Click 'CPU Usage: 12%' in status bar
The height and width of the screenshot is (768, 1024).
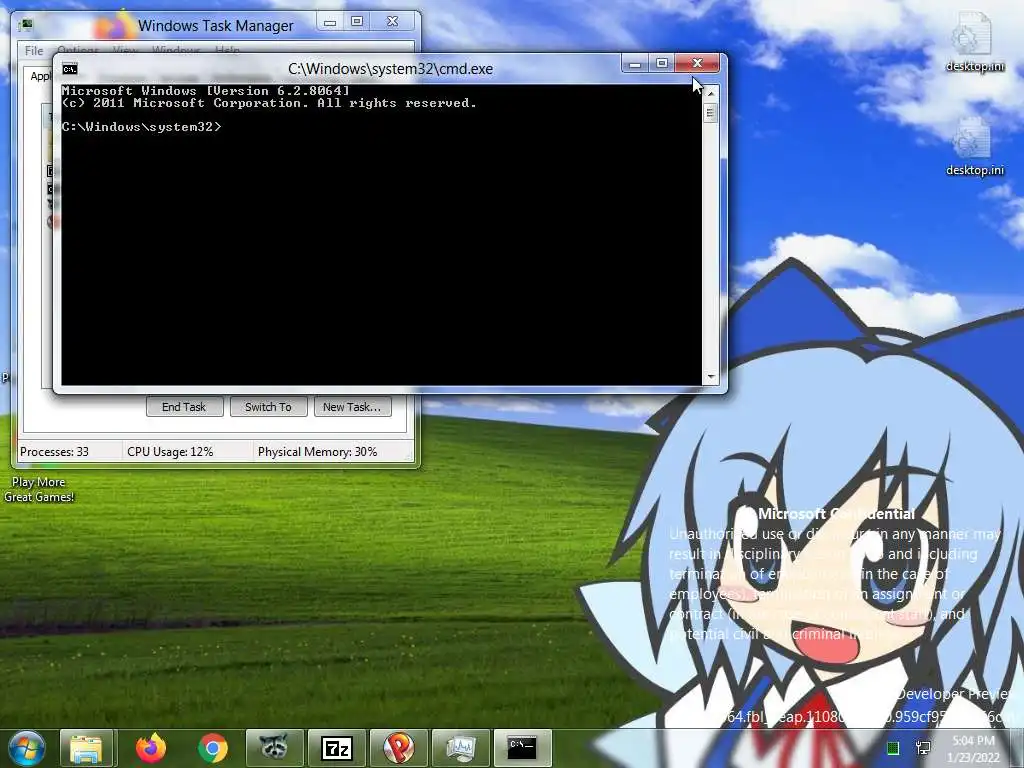pos(170,452)
